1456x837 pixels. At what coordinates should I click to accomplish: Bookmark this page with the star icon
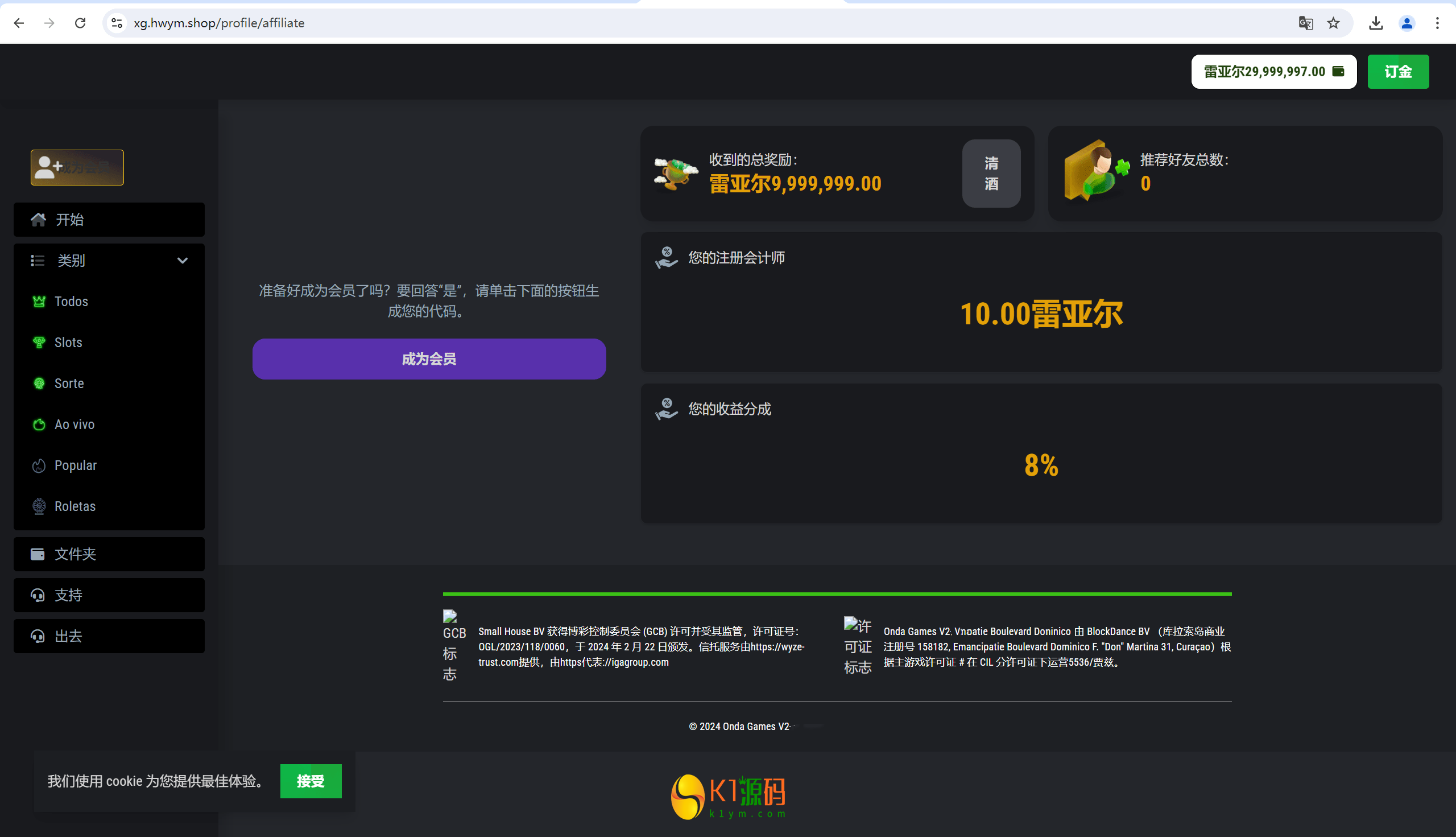coord(1333,23)
